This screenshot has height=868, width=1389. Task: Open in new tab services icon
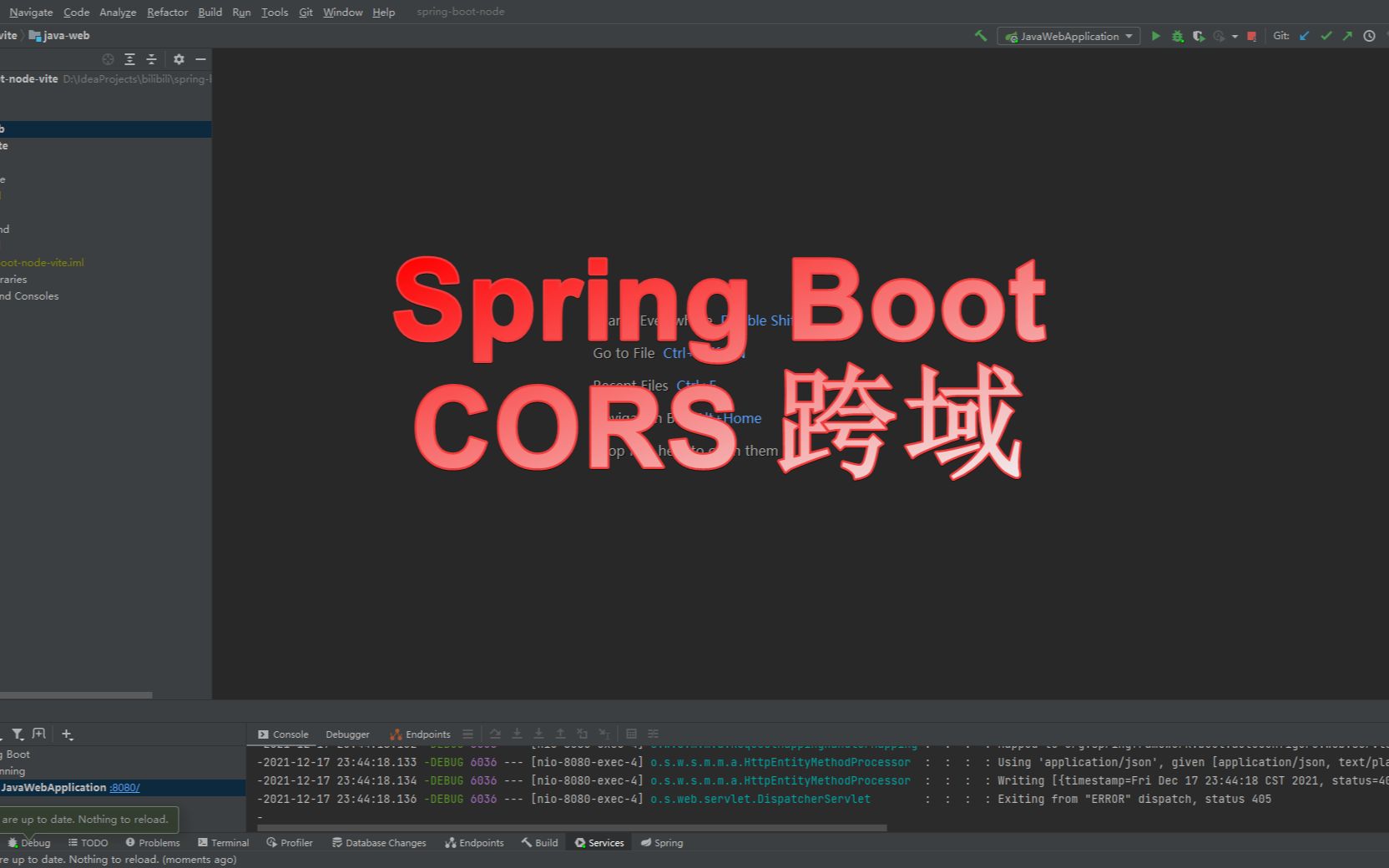click(x=38, y=734)
